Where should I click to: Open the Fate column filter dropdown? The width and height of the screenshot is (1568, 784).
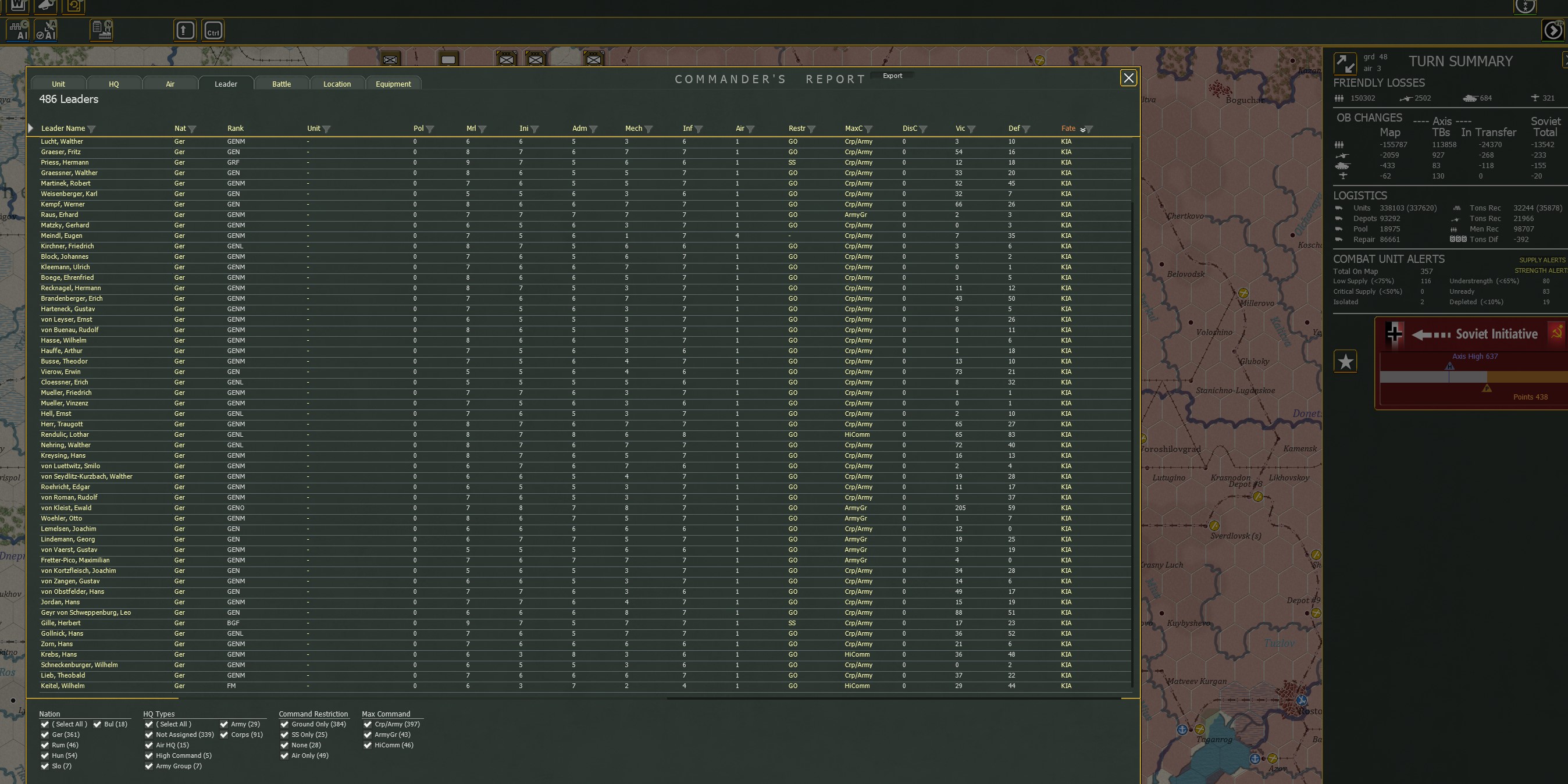(x=1089, y=129)
